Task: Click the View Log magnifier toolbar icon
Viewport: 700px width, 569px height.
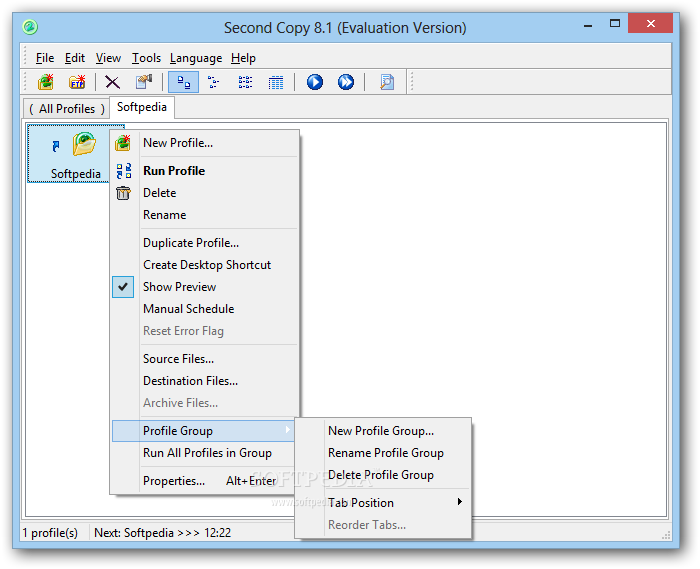Action: (x=387, y=82)
